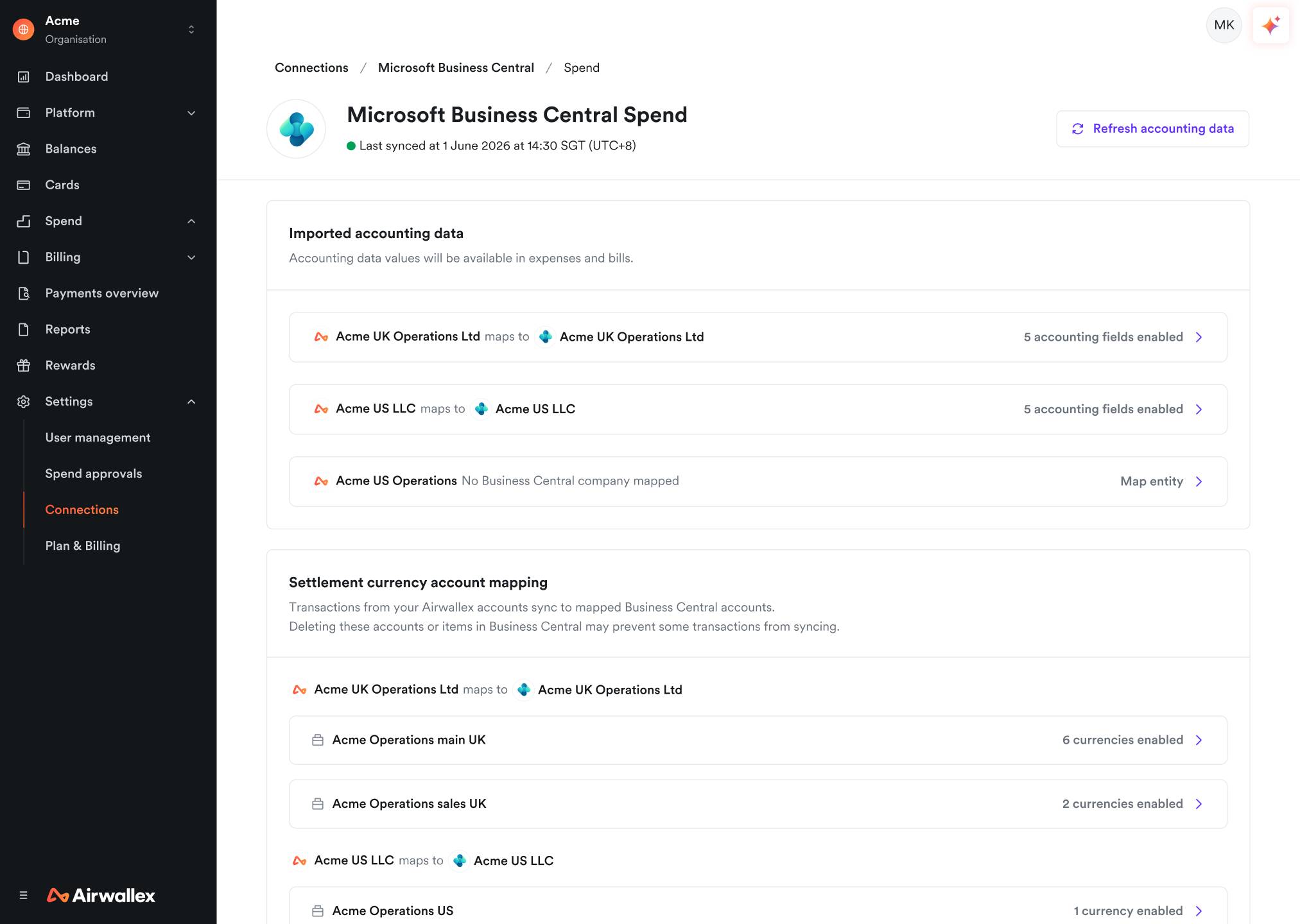Collapse sidebar using hamburger menu icon
Image resolution: width=1300 pixels, height=924 pixels.
point(24,895)
